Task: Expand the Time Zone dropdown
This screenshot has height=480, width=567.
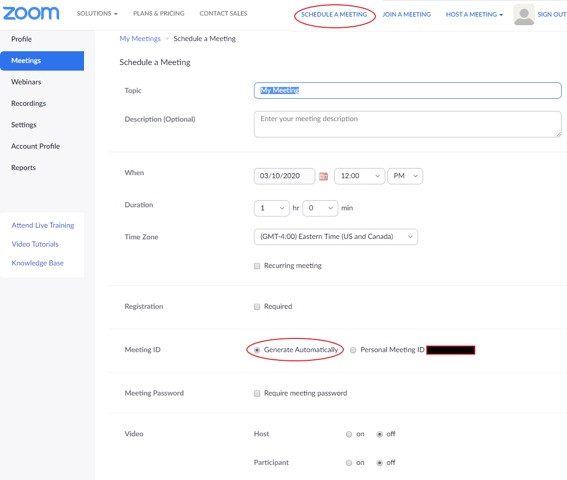Action: click(336, 237)
